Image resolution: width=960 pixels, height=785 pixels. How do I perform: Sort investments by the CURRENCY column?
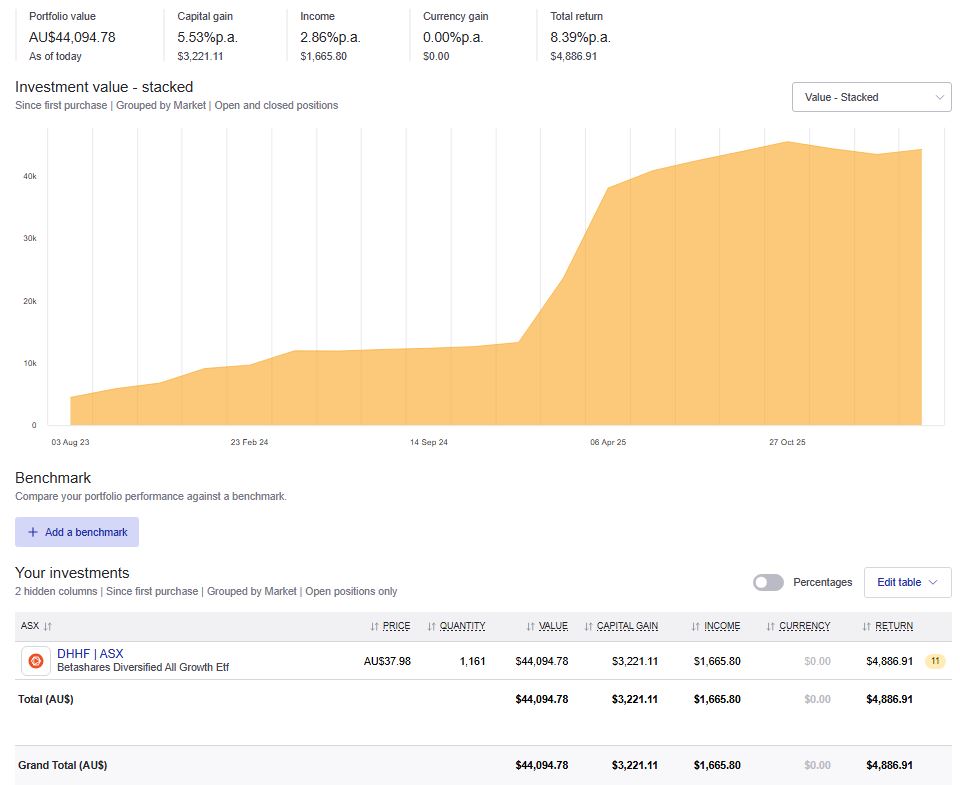pos(798,626)
